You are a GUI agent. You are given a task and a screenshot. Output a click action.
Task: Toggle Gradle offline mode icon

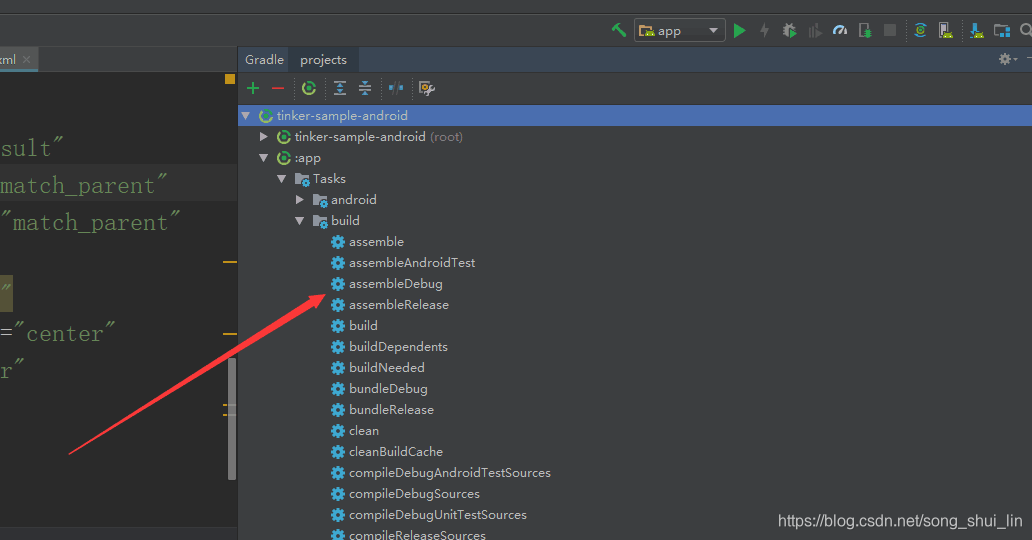(396, 88)
